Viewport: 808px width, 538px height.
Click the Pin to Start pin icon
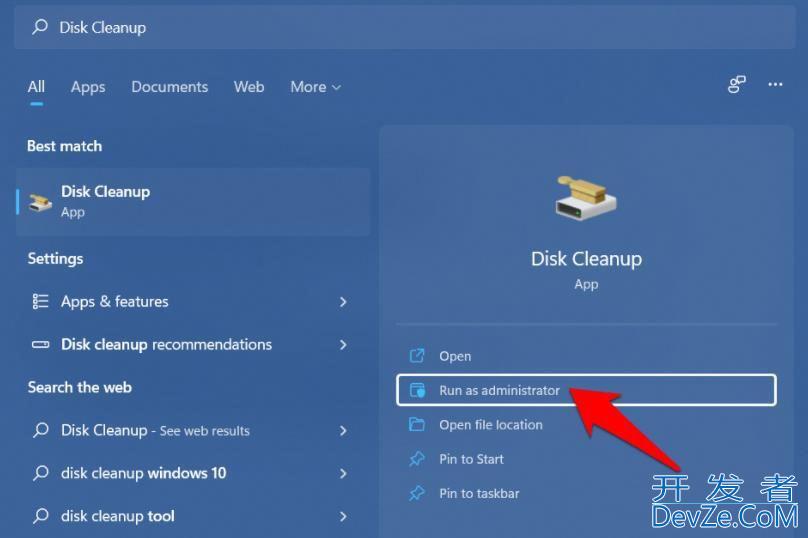click(x=416, y=459)
